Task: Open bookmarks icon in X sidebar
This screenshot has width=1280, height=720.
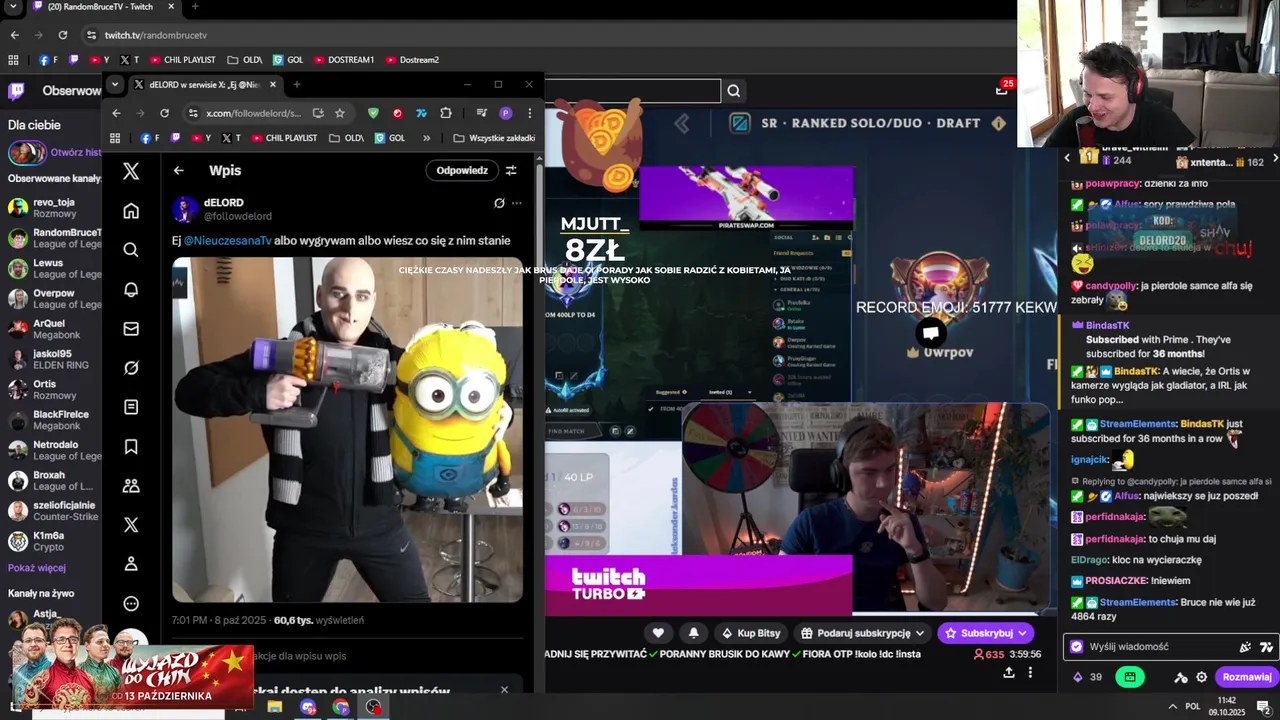Action: 131,446
